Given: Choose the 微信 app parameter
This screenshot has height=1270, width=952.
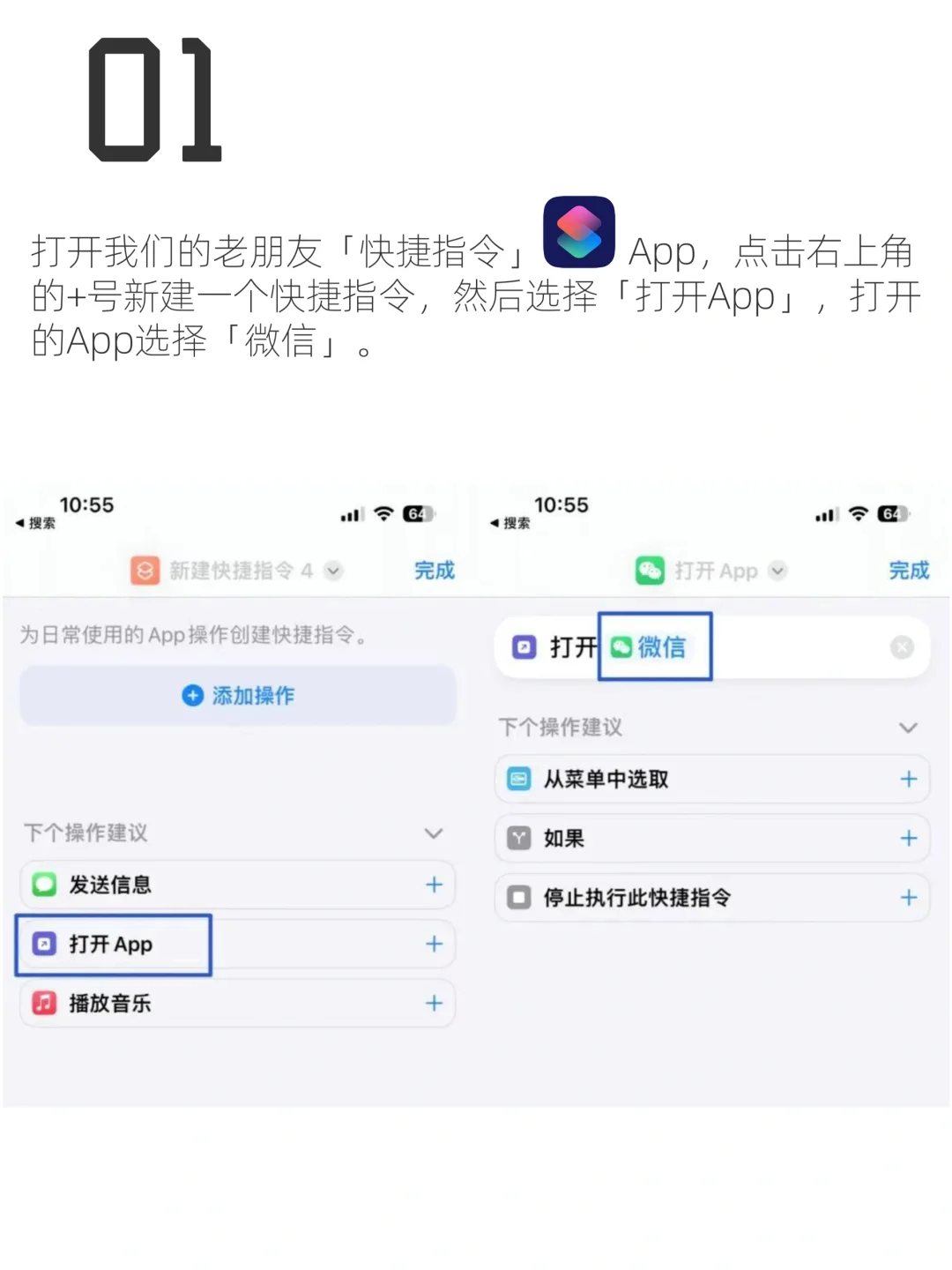Looking at the screenshot, I should point(650,647).
